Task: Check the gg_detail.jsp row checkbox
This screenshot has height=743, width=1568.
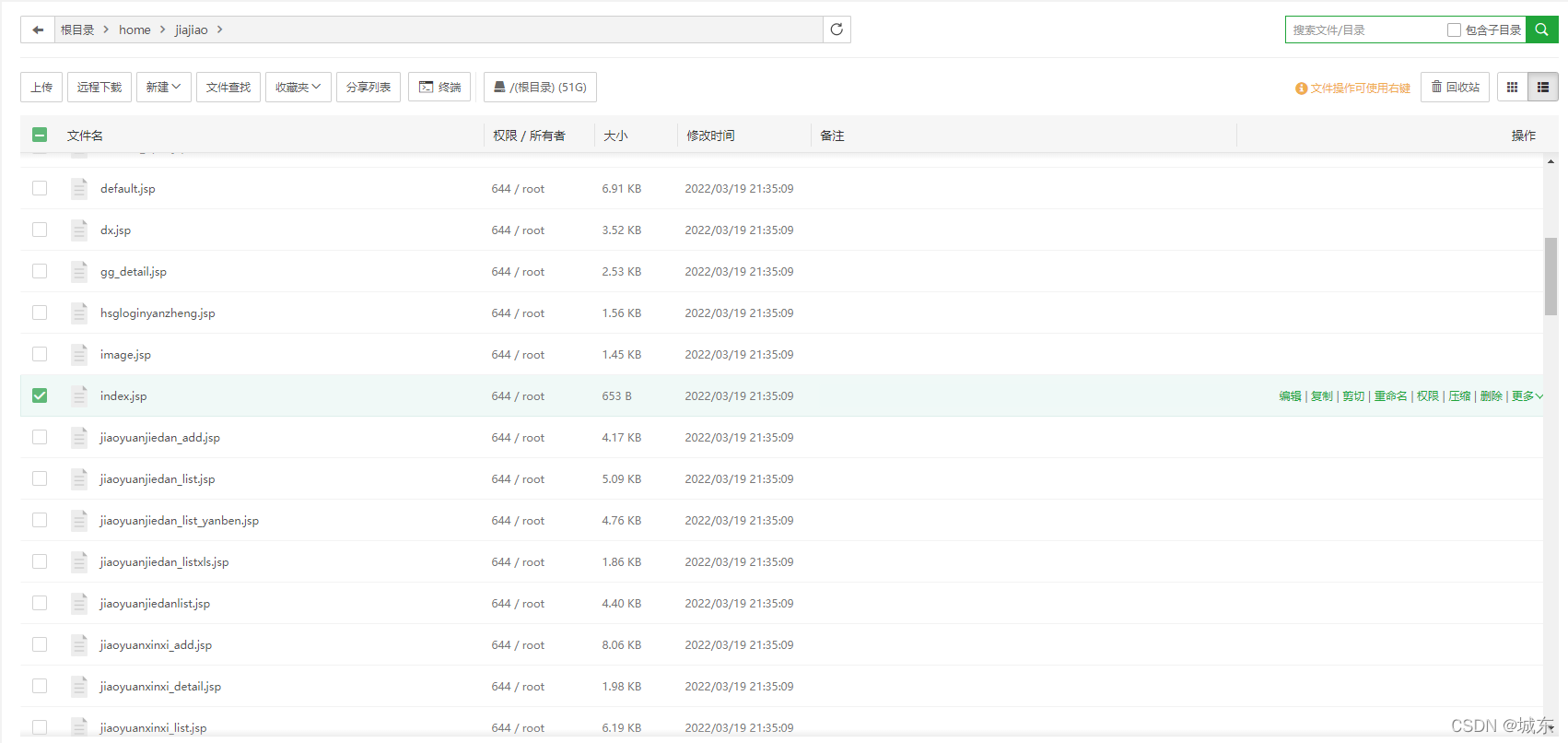Action: click(x=40, y=271)
